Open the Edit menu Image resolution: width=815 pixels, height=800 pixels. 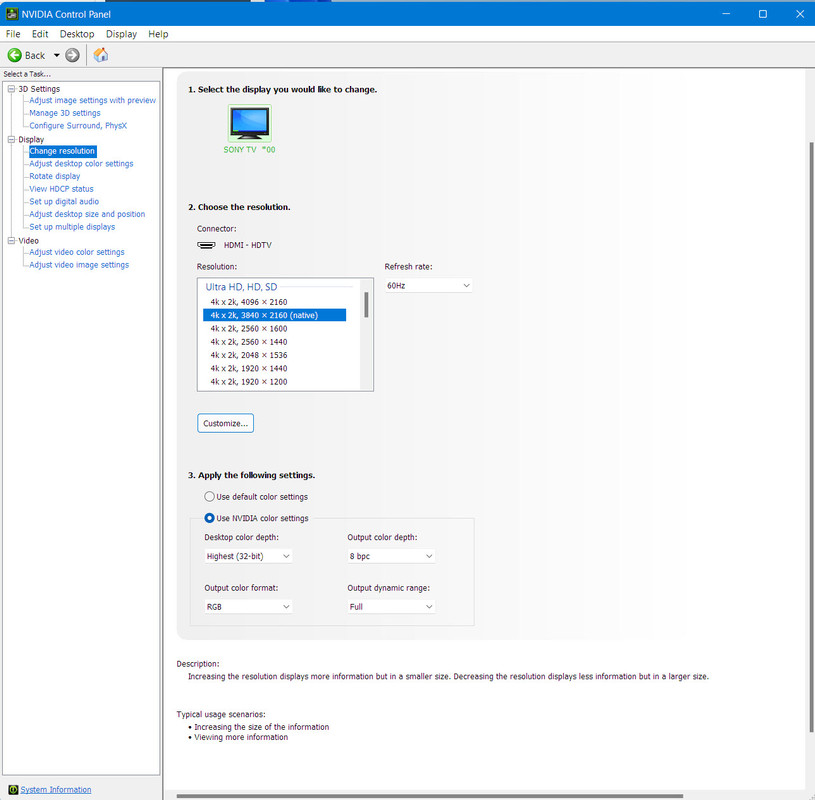tap(40, 34)
